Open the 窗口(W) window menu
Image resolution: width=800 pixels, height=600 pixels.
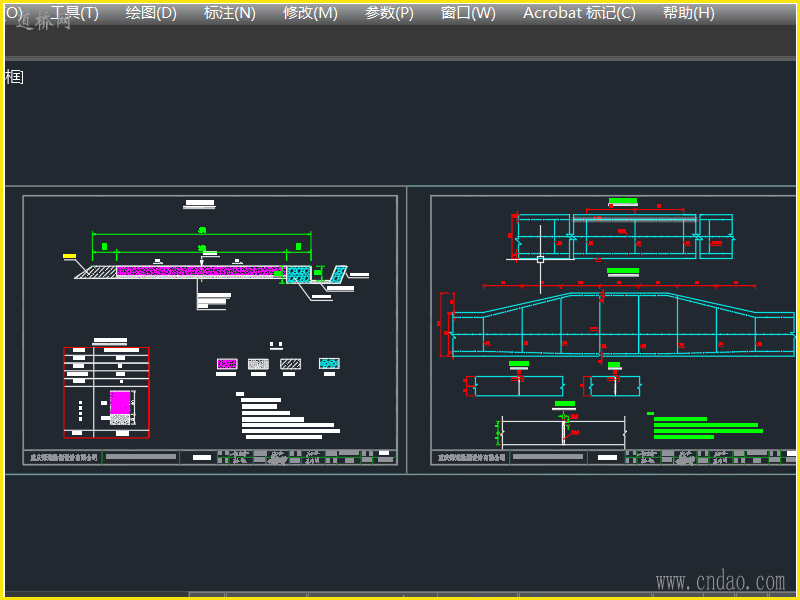coord(468,13)
